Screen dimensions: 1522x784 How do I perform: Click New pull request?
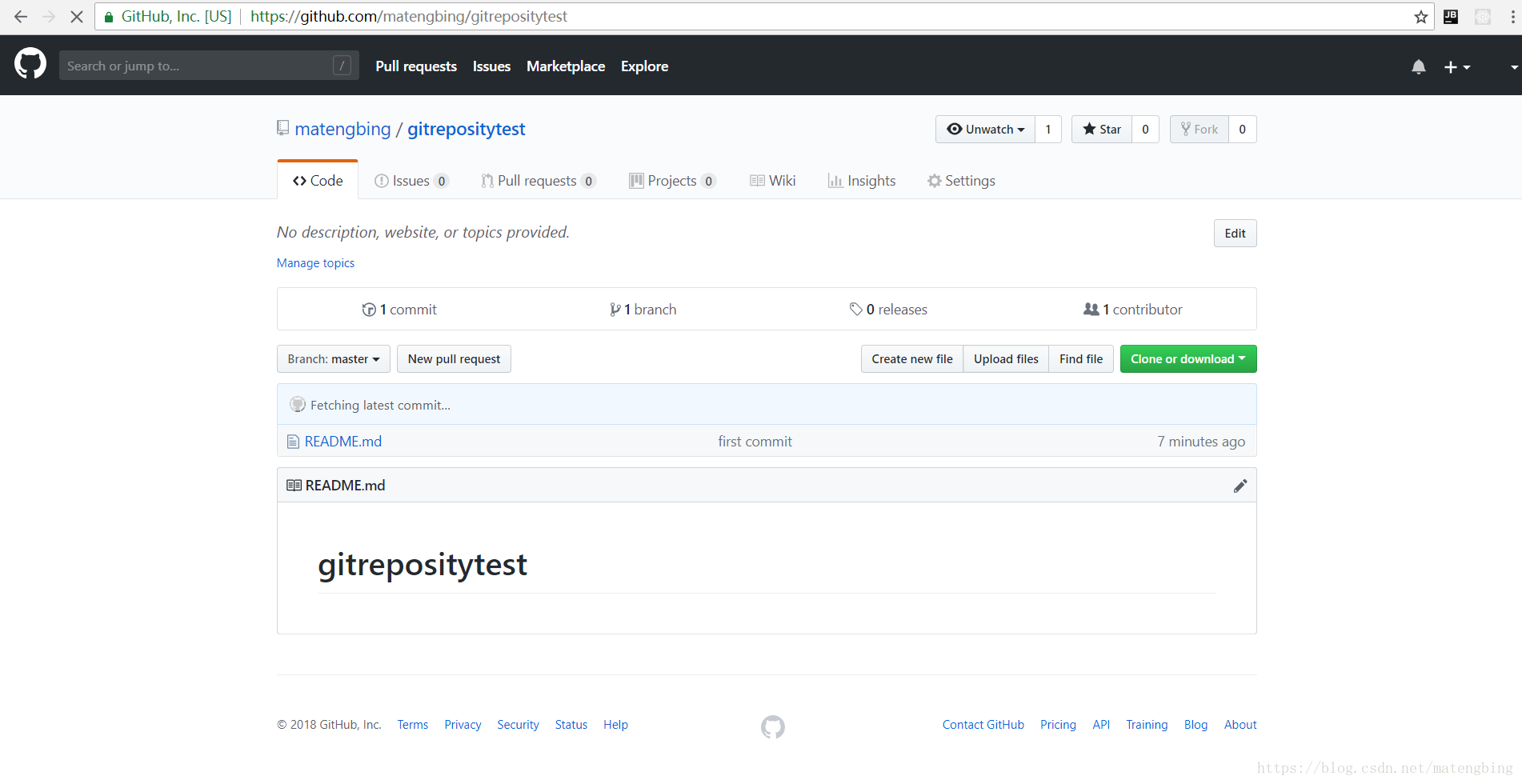coord(454,359)
